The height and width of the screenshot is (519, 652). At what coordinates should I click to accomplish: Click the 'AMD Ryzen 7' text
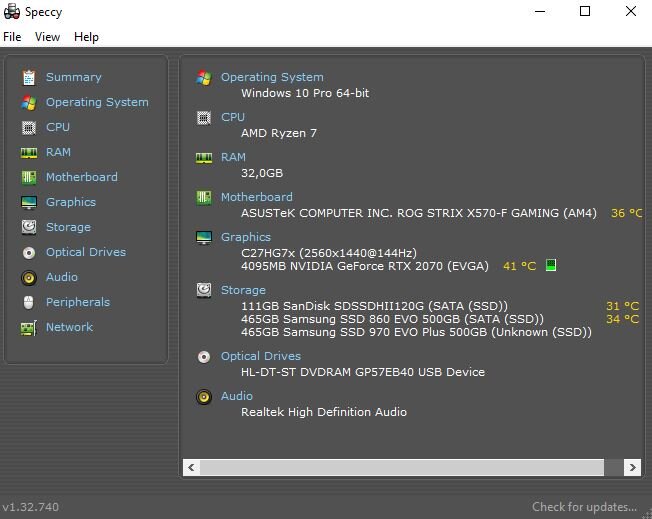279,133
